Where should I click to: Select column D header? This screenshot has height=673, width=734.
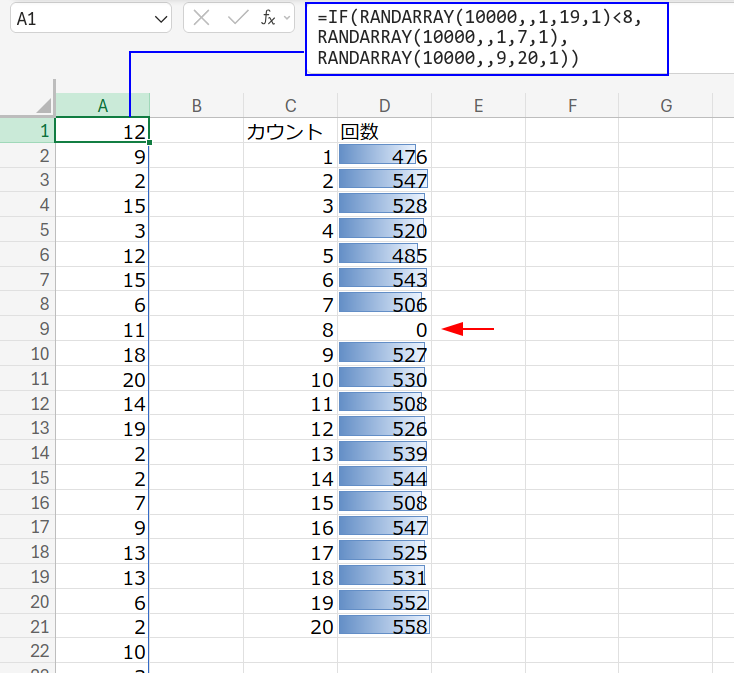(x=384, y=106)
